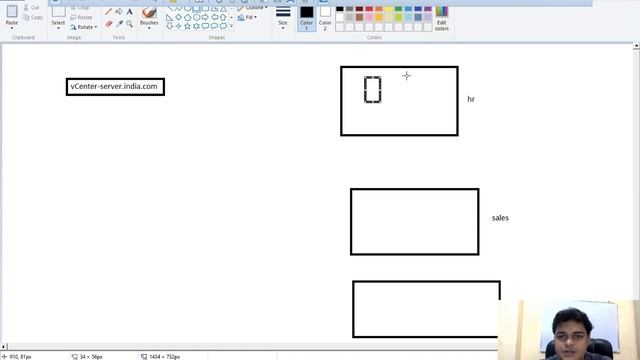Pick the yellow color swatch
Screen dimensions: 640x360
click(389, 9)
